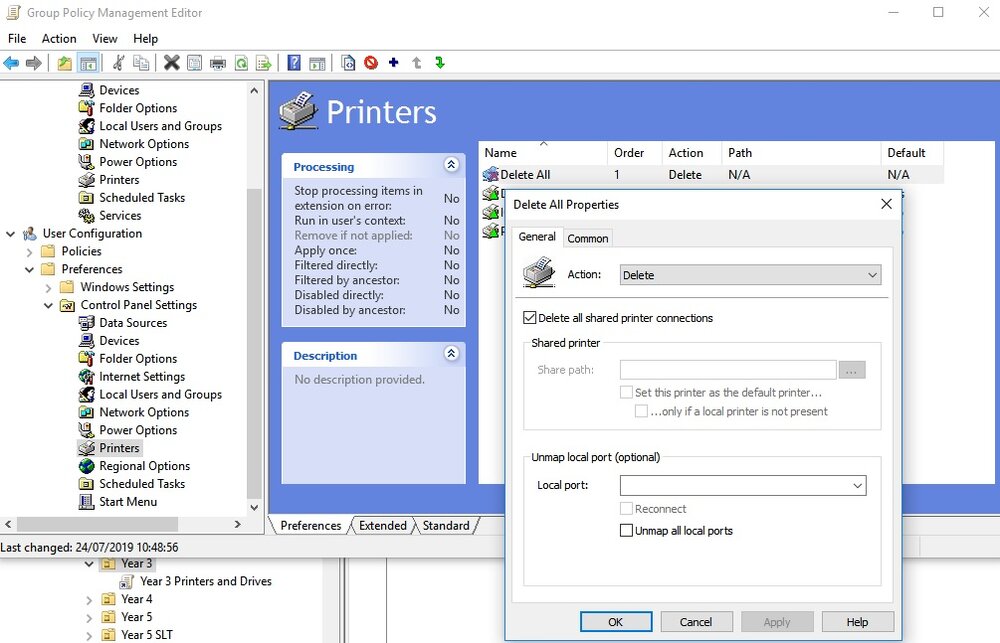Close the Delete All Properties dialog

click(x=886, y=204)
